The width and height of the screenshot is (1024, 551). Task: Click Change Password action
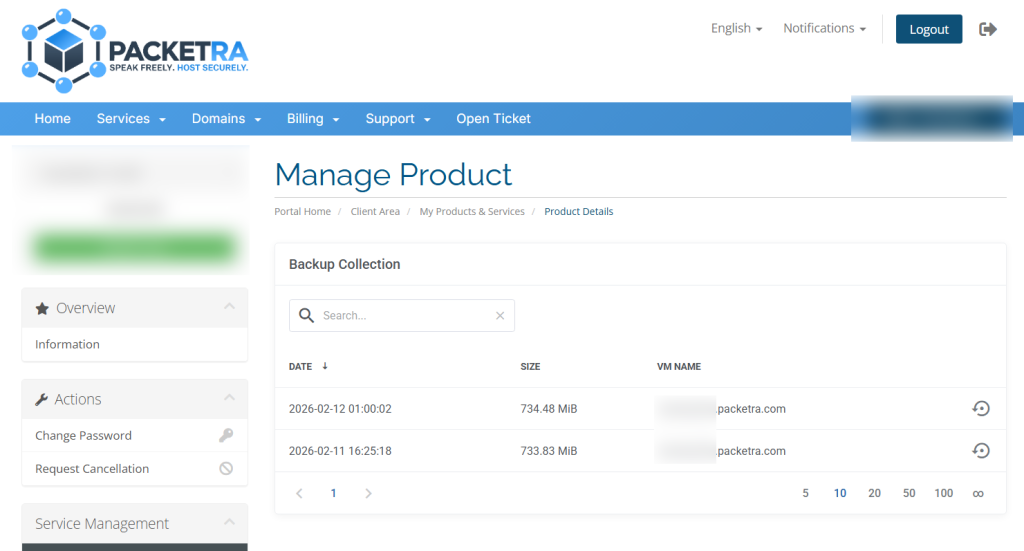pyautogui.click(x=83, y=435)
